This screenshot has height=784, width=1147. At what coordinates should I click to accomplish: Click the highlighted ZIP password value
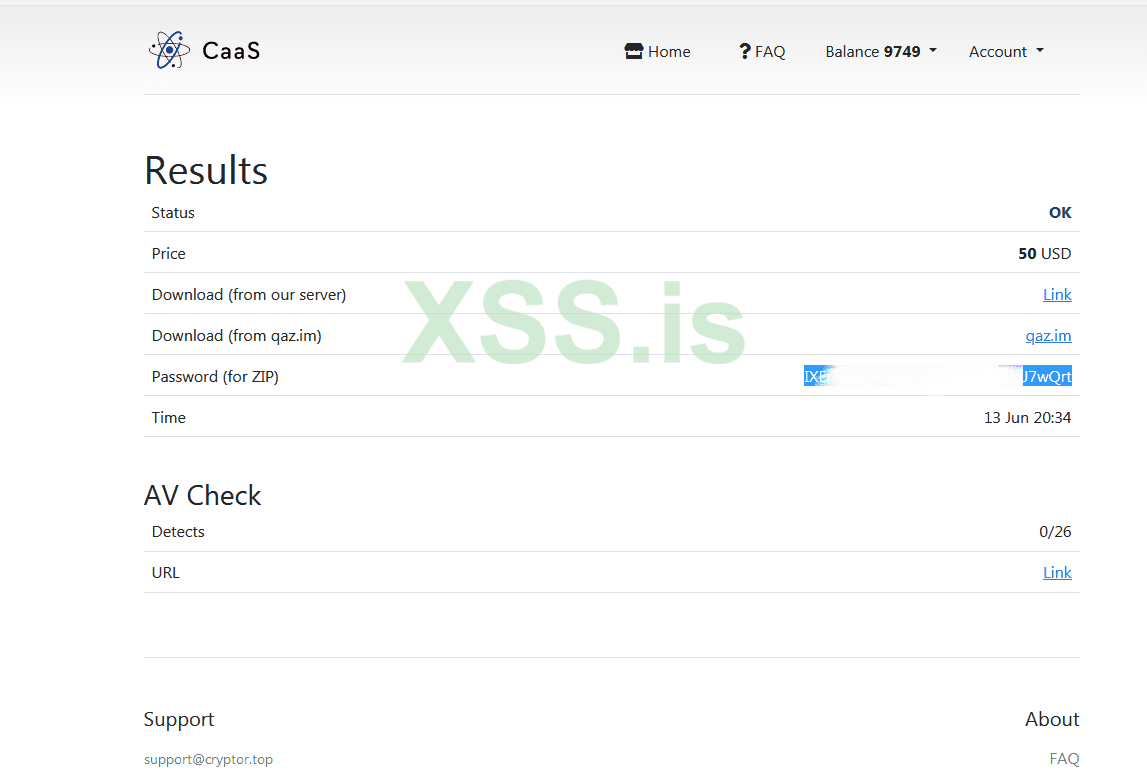(x=938, y=376)
